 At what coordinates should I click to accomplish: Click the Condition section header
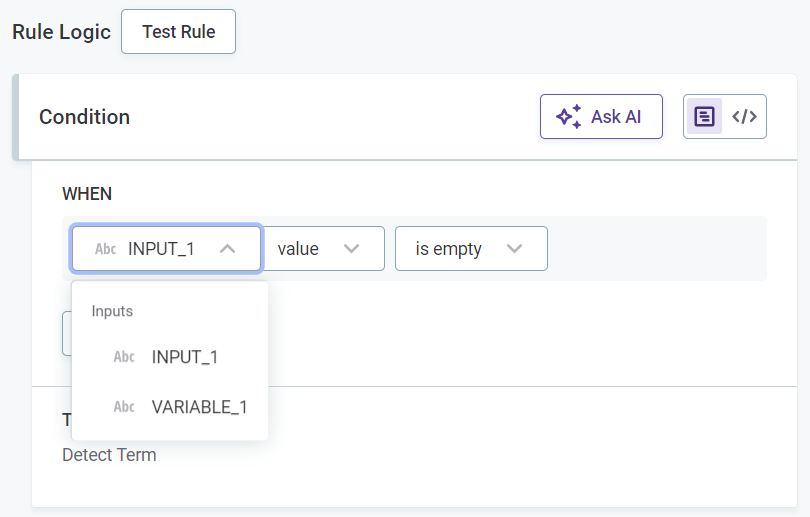(x=85, y=117)
